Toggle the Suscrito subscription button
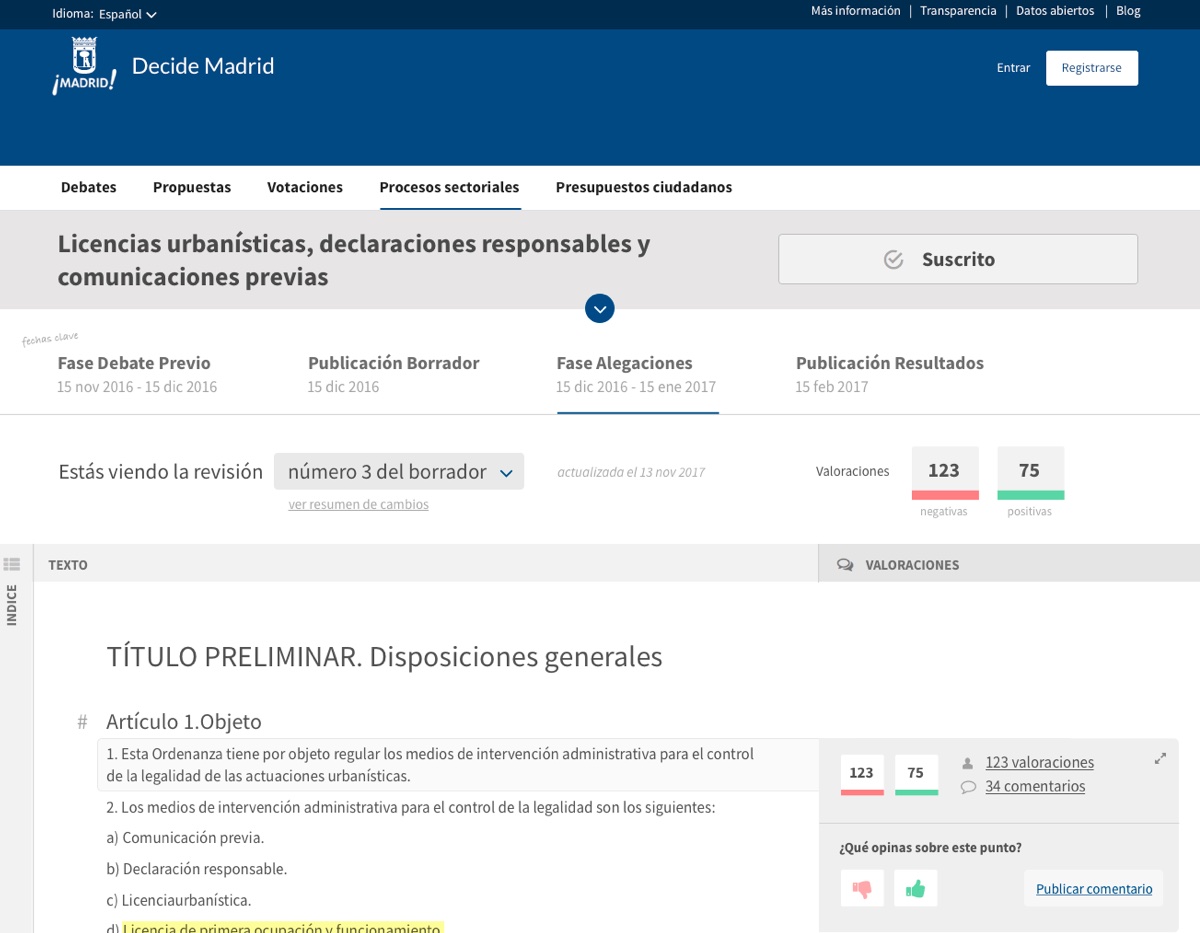 957,260
